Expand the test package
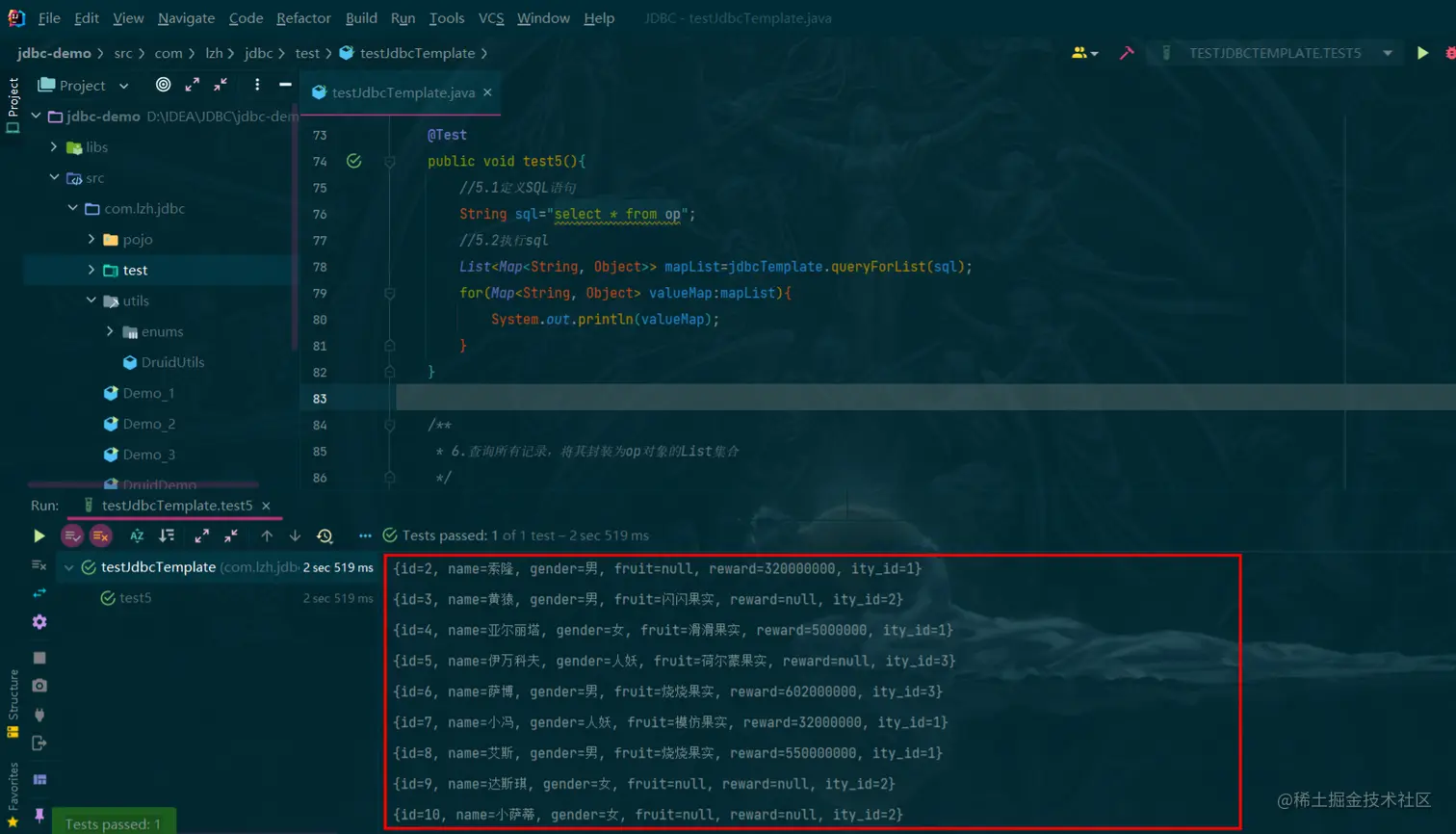Viewport: 1456px width, 834px height. coord(91,270)
